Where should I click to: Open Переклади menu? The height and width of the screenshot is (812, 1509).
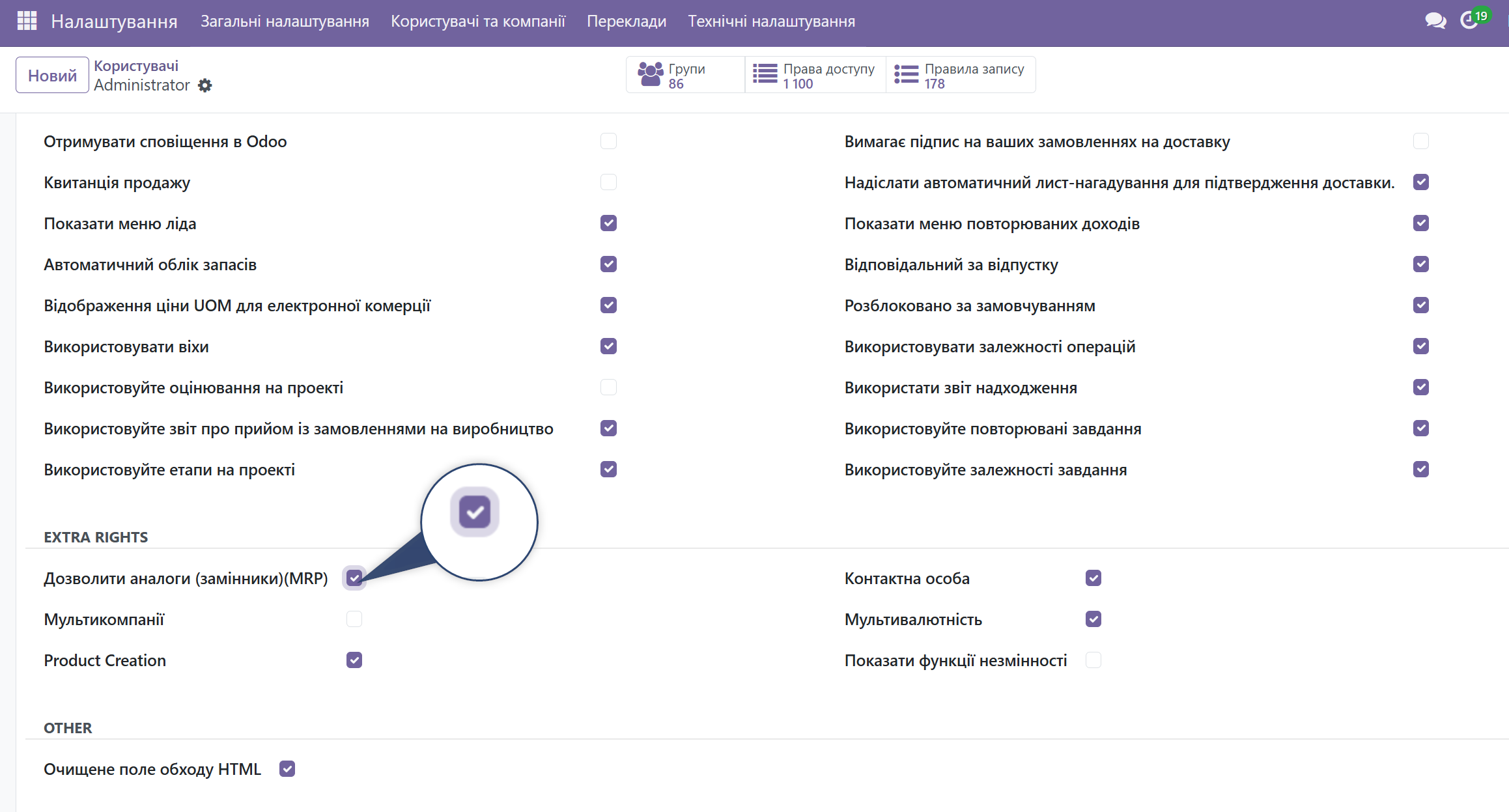[627, 21]
